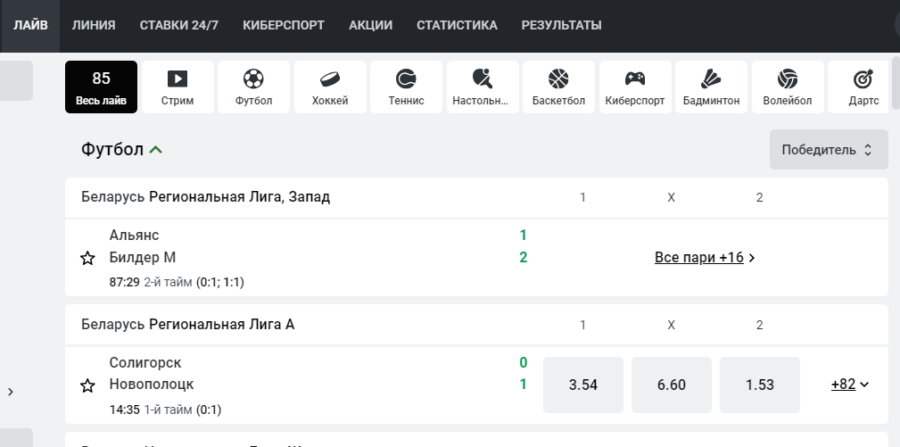Collapse the Футбол section
Image resolution: width=900 pixels, height=447 pixels.
click(156, 150)
